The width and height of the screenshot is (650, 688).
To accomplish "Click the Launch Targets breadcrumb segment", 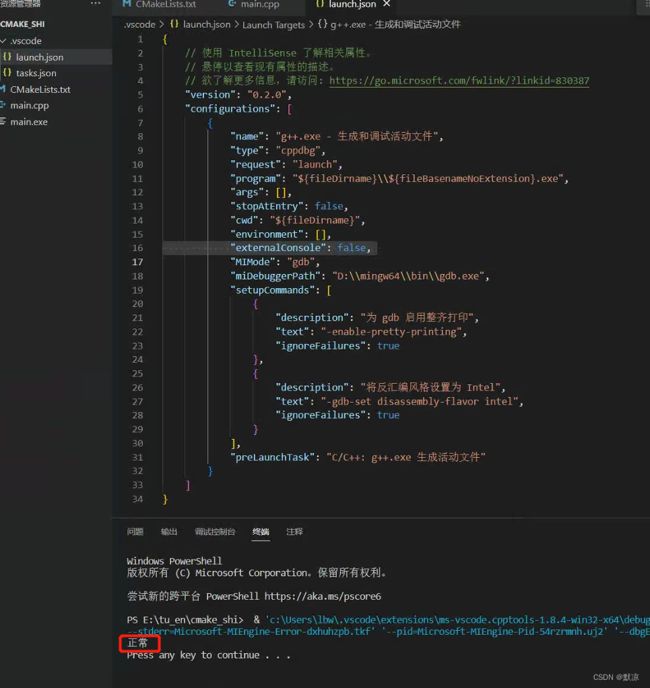I will [x=273, y=25].
